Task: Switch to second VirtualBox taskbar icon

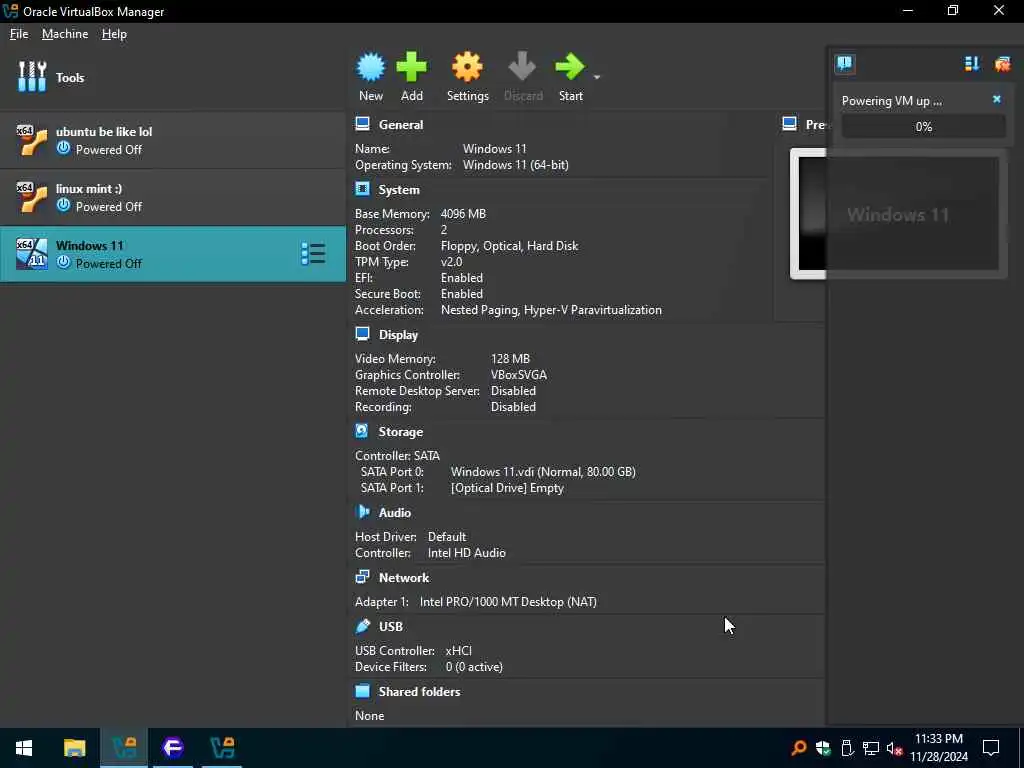Action: (222, 748)
